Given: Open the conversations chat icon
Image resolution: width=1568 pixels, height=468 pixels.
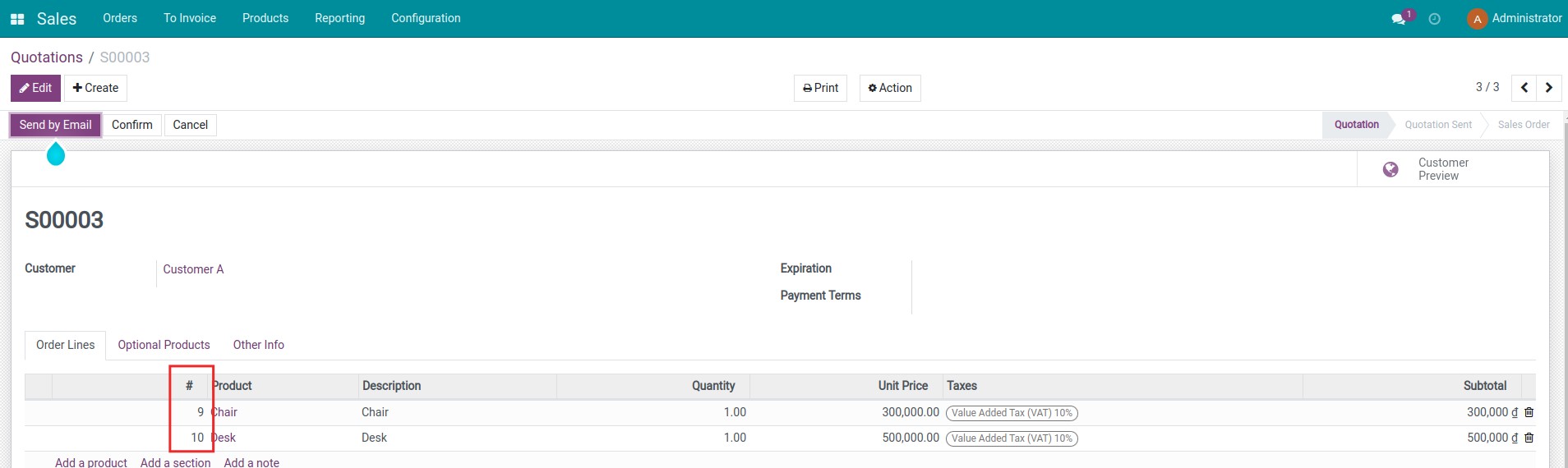Looking at the screenshot, I should click(1398, 19).
